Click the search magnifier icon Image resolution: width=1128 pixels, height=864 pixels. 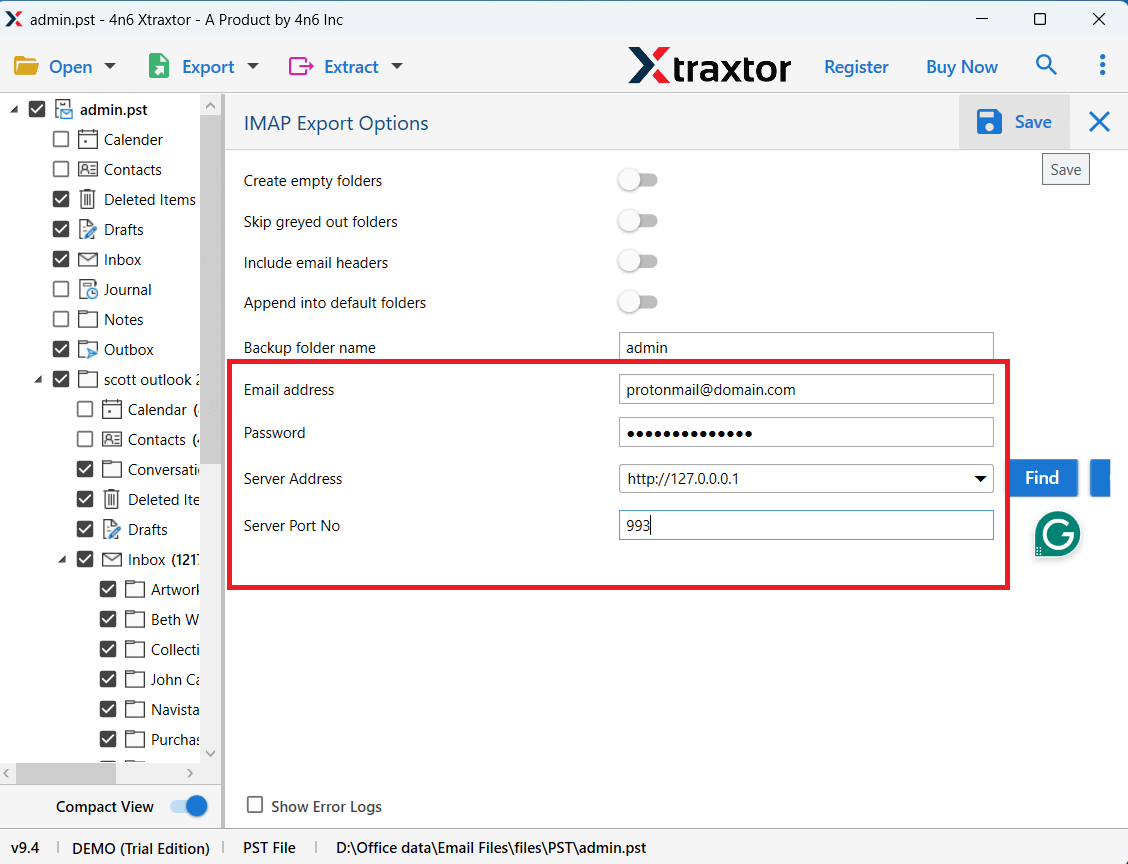[x=1046, y=66]
